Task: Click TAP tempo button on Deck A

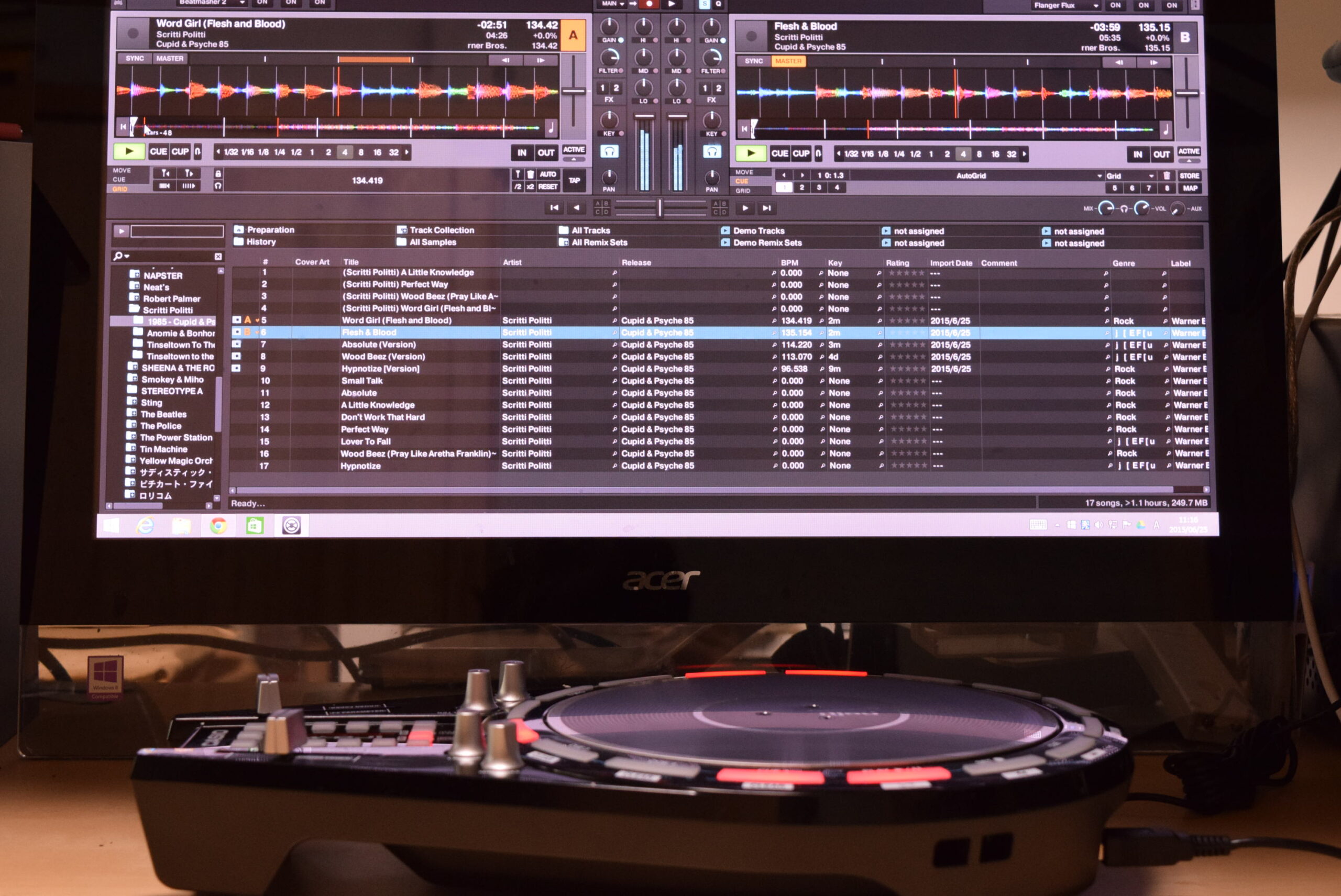Action: 574,180
